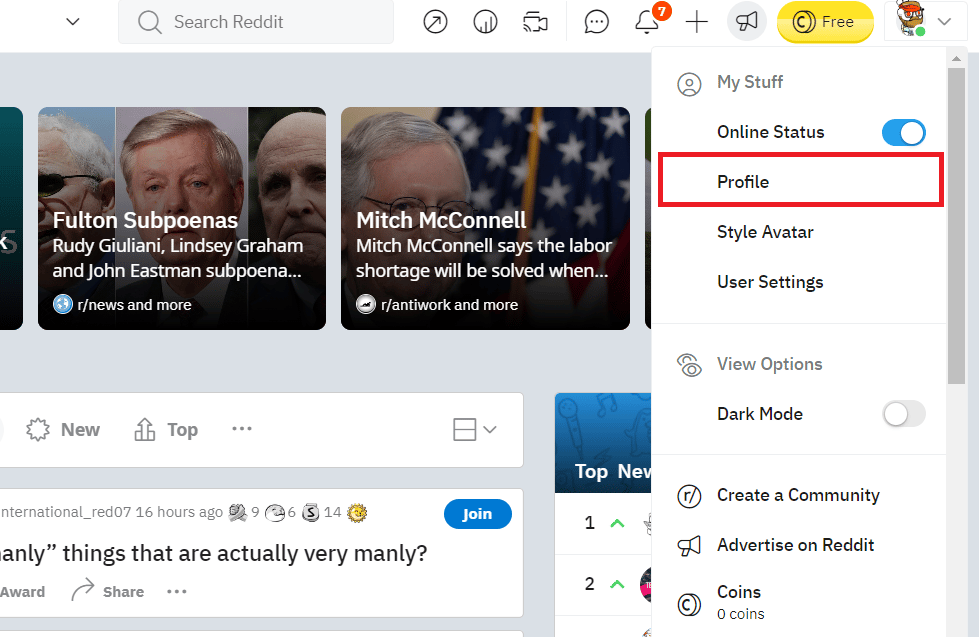Click the 16 hours ago timestamp
The width and height of the screenshot is (979, 637).
(x=179, y=512)
